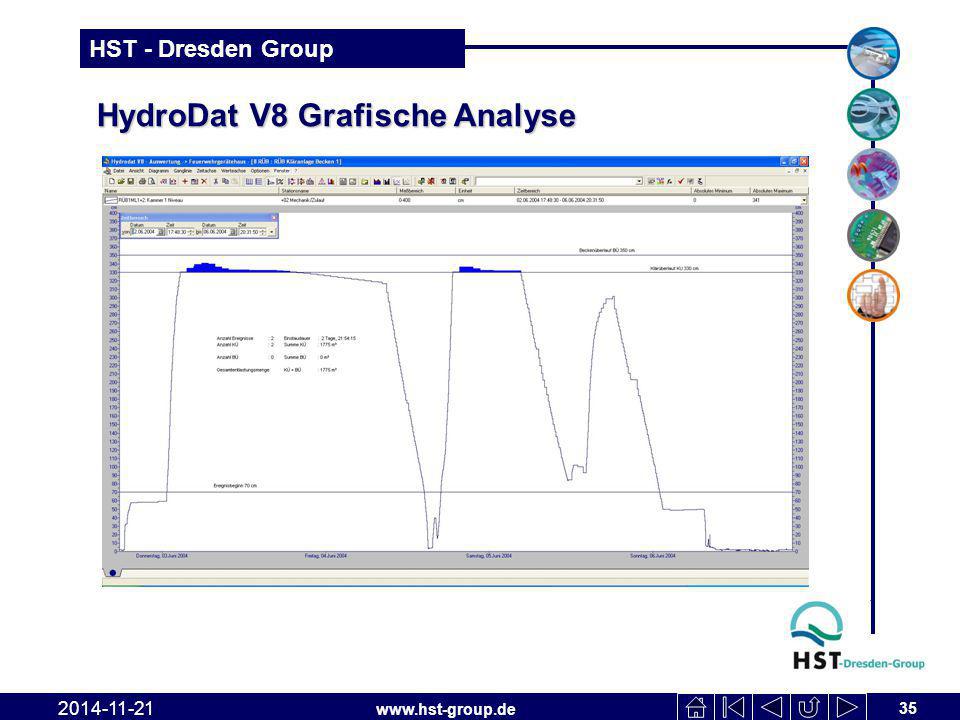Click the open folder toolbar icon
This screenshot has width=960, height=720.
click(x=121, y=181)
